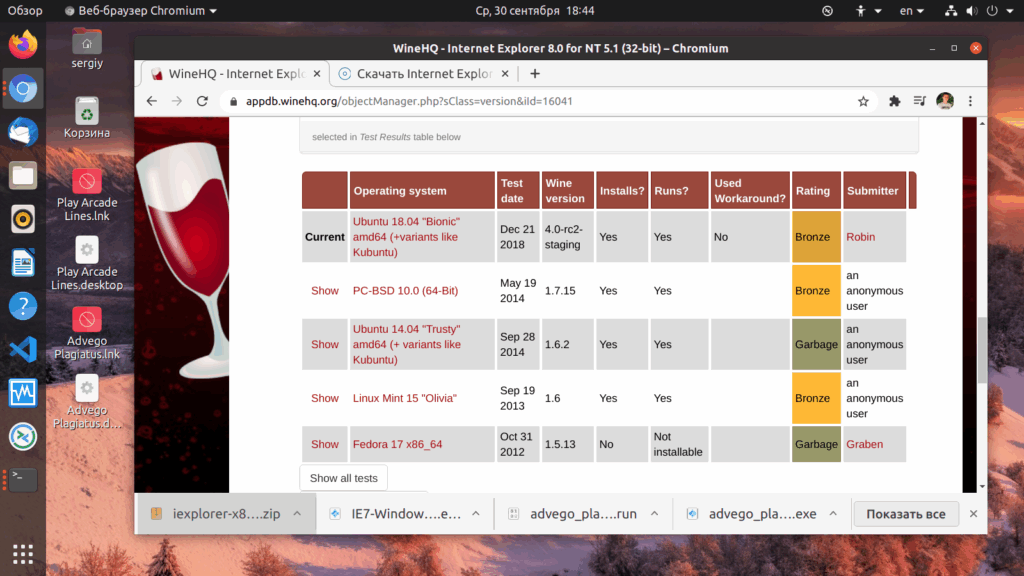Viewport: 1024px width, 576px height.
Task: Open Chromium extensions puzzle icon
Action: [895, 101]
